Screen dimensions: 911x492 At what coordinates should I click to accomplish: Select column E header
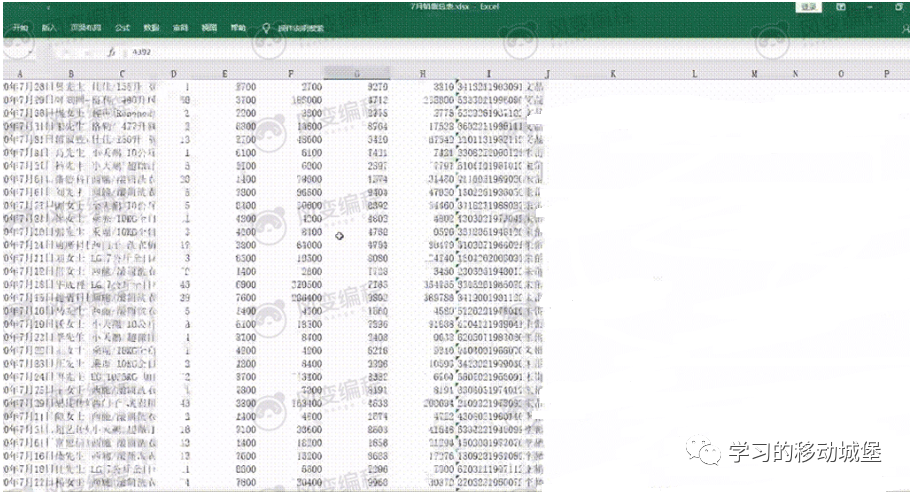coord(225,74)
